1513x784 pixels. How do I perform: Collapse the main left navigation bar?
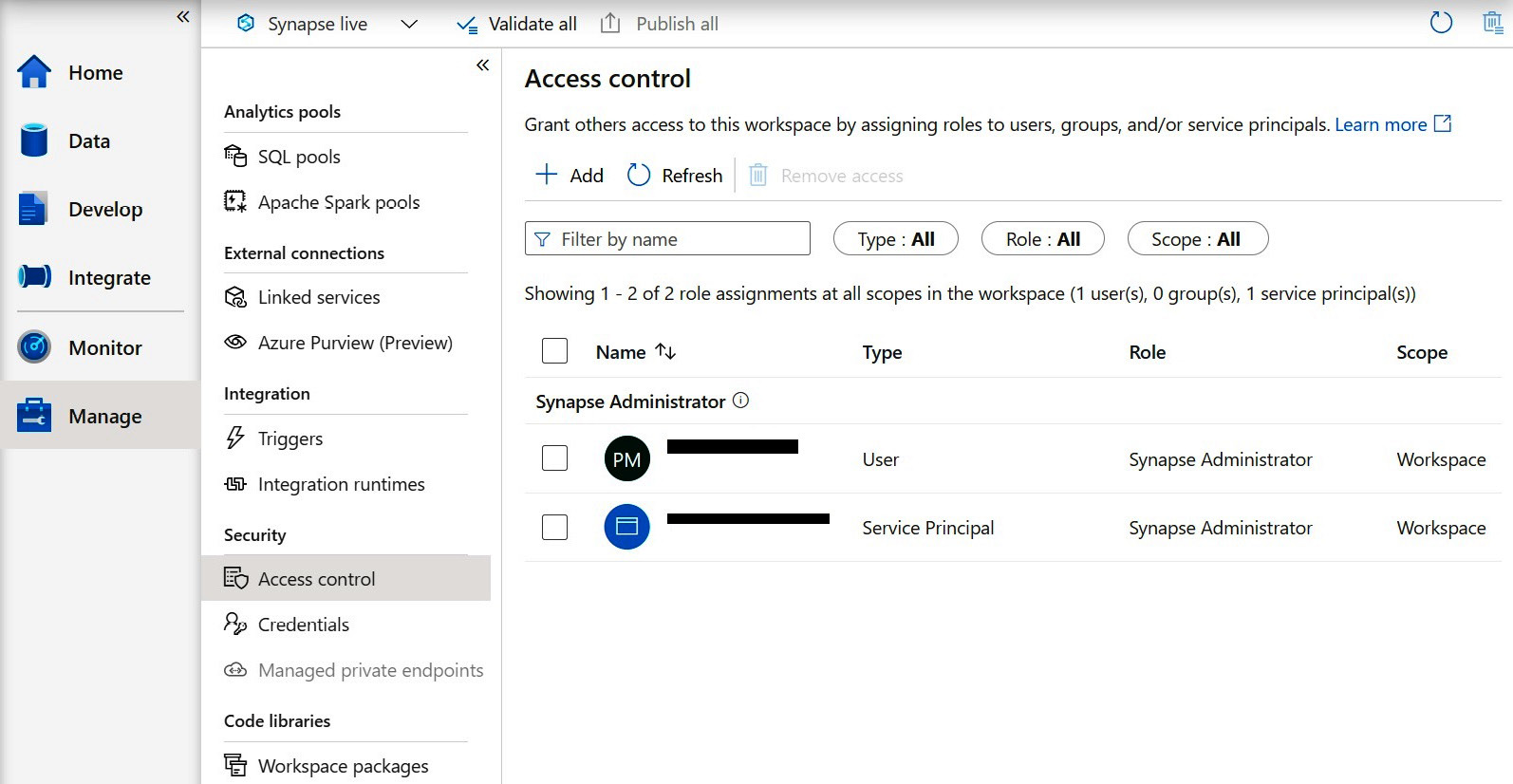tap(183, 16)
